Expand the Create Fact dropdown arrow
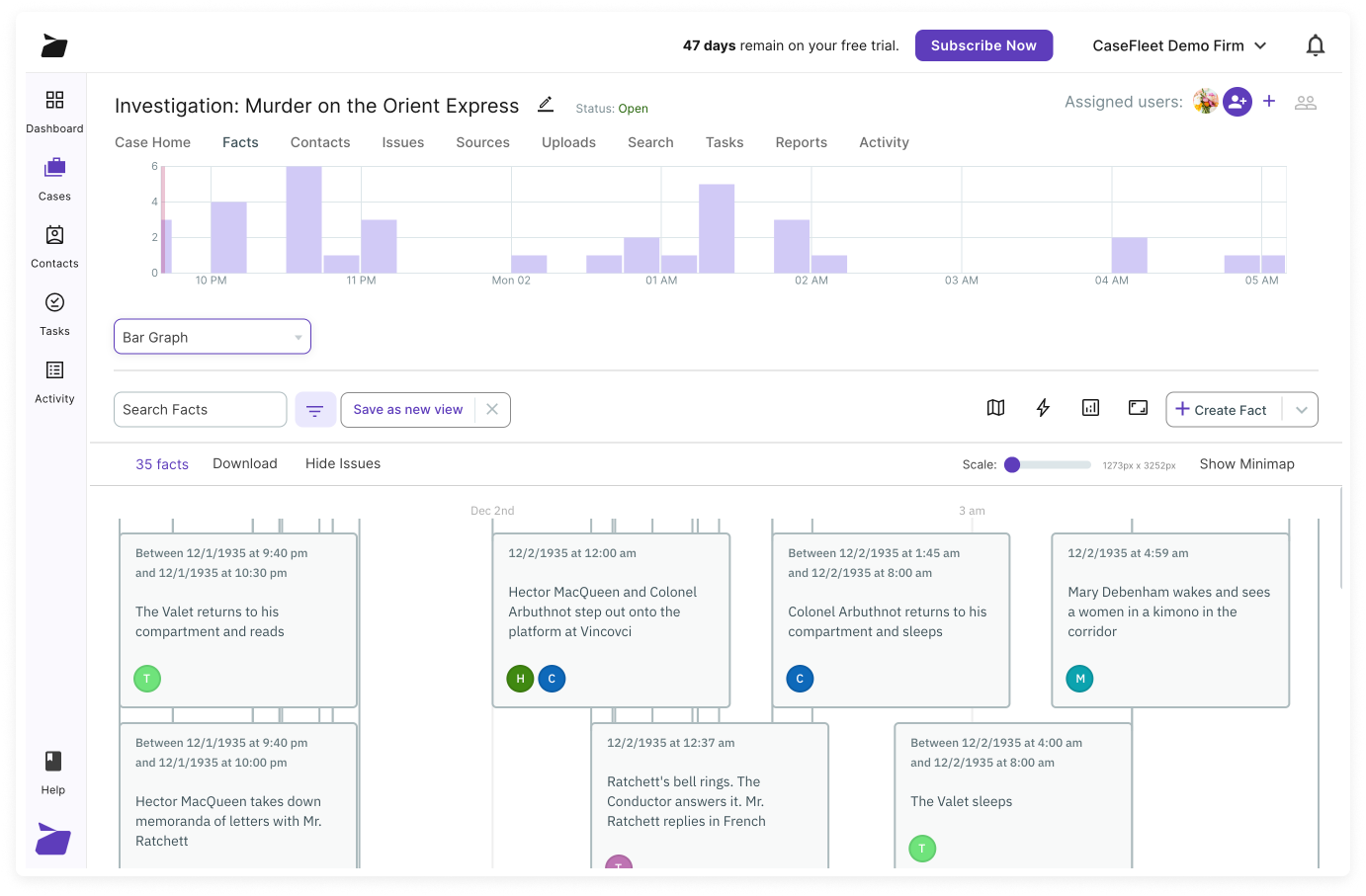 point(1302,409)
